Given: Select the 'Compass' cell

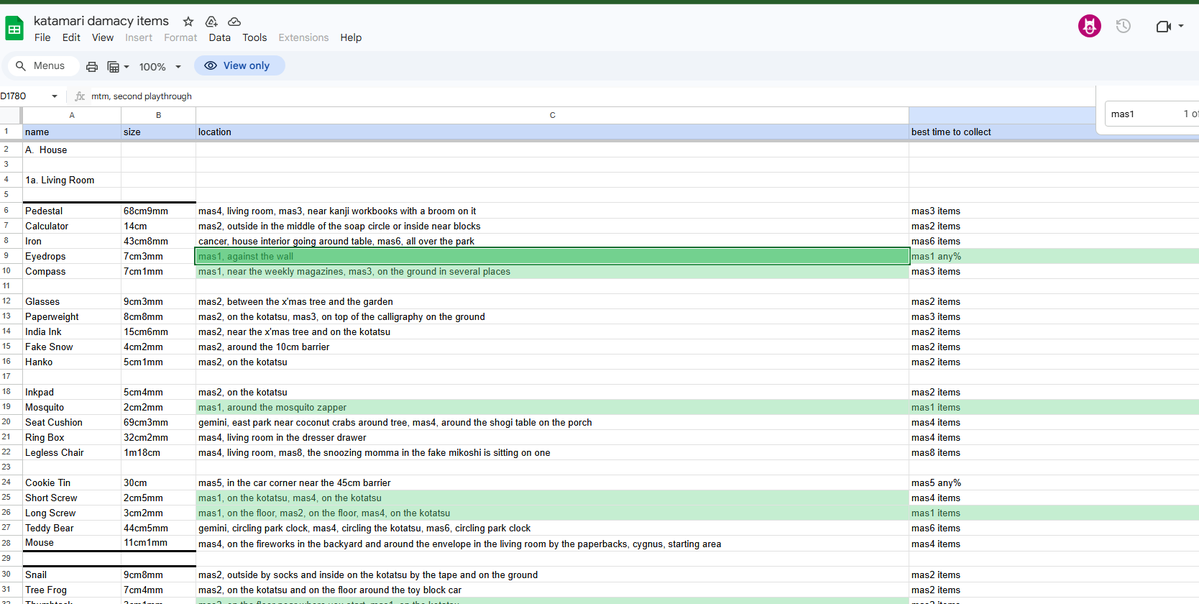Looking at the screenshot, I should pos(72,271).
